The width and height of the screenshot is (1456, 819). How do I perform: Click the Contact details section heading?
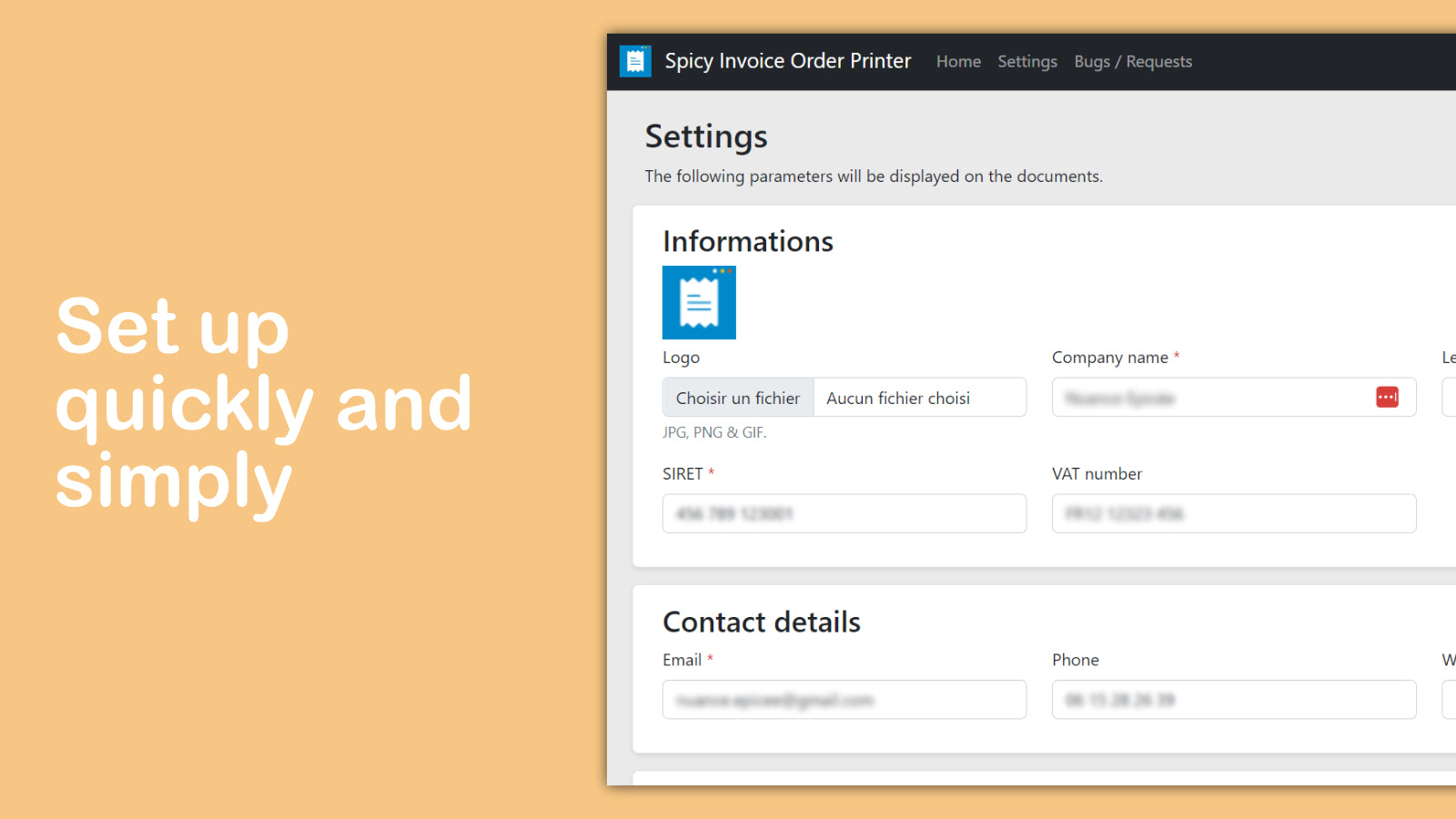[x=761, y=622]
